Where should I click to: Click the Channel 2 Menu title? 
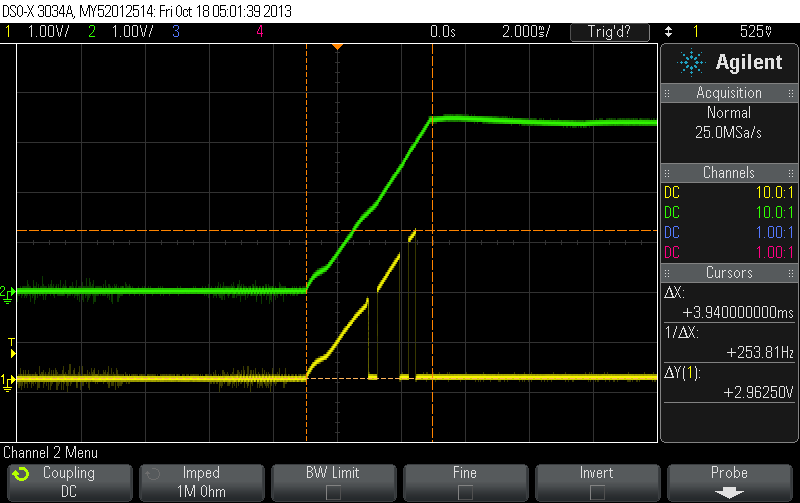(x=50, y=452)
